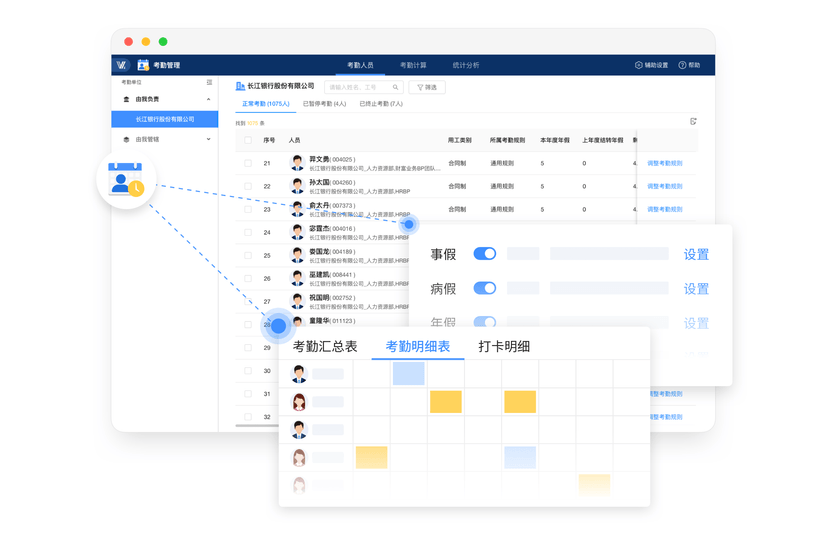This screenshot has width=828, height=552.
Task: Expand the 由我管辖 section chevron
Action: pos(209,139)
